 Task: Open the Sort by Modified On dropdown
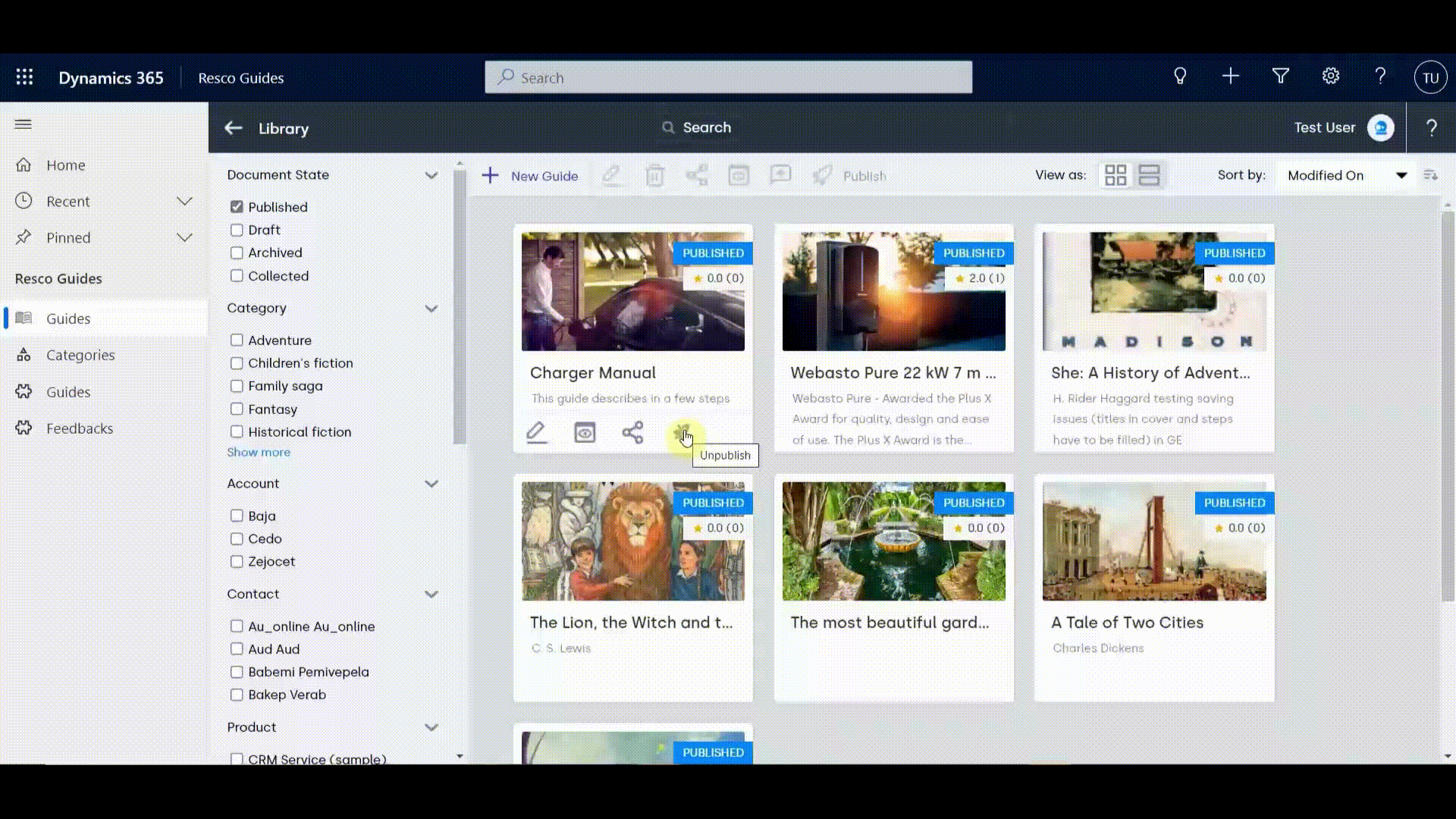click(1346, 175)
